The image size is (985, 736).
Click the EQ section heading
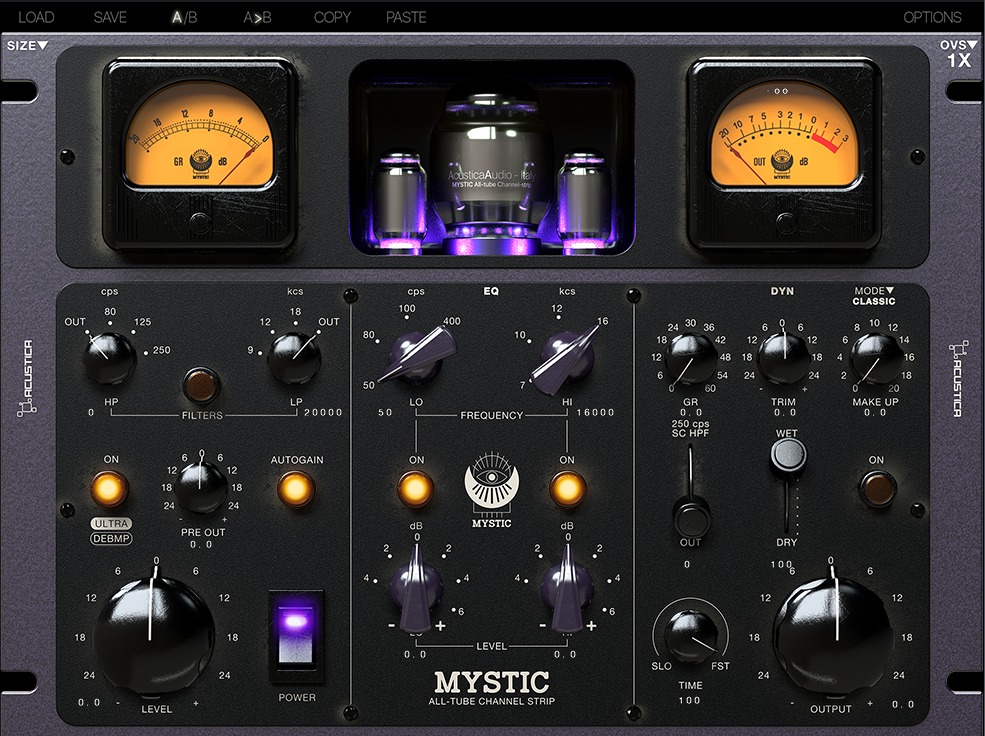pos(491,291)
